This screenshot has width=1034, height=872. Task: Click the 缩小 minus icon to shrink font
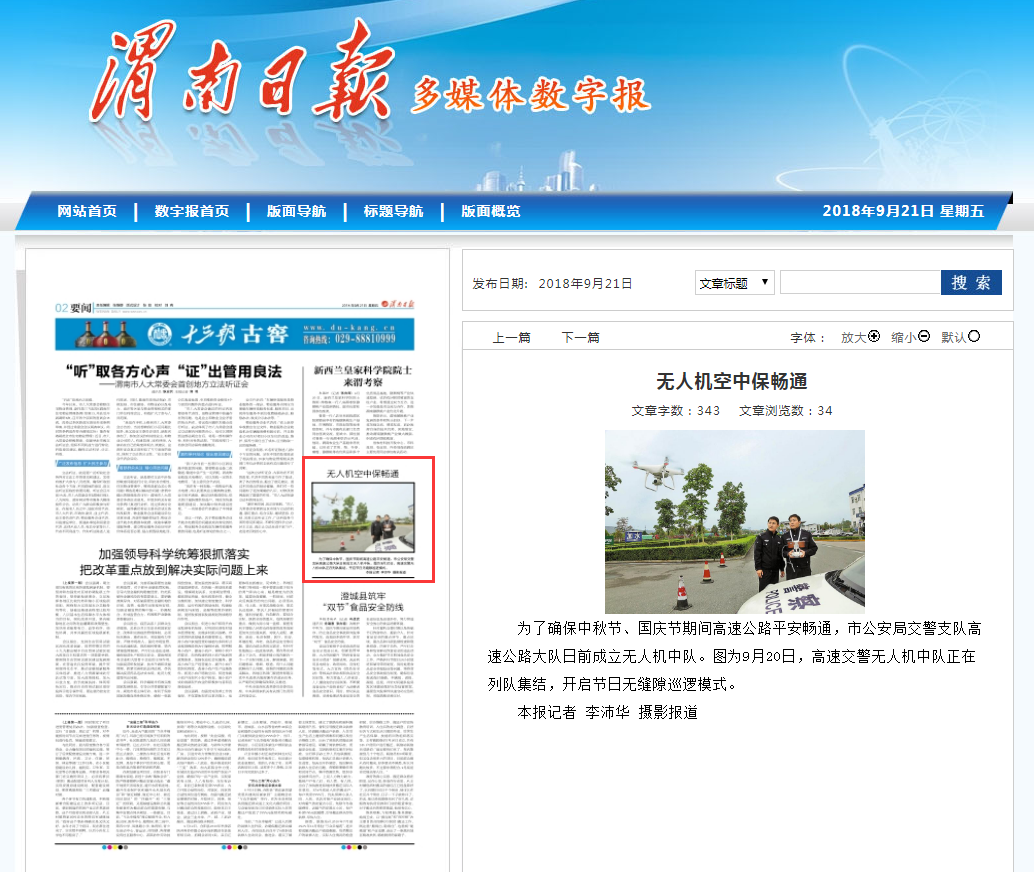(924, 337)
